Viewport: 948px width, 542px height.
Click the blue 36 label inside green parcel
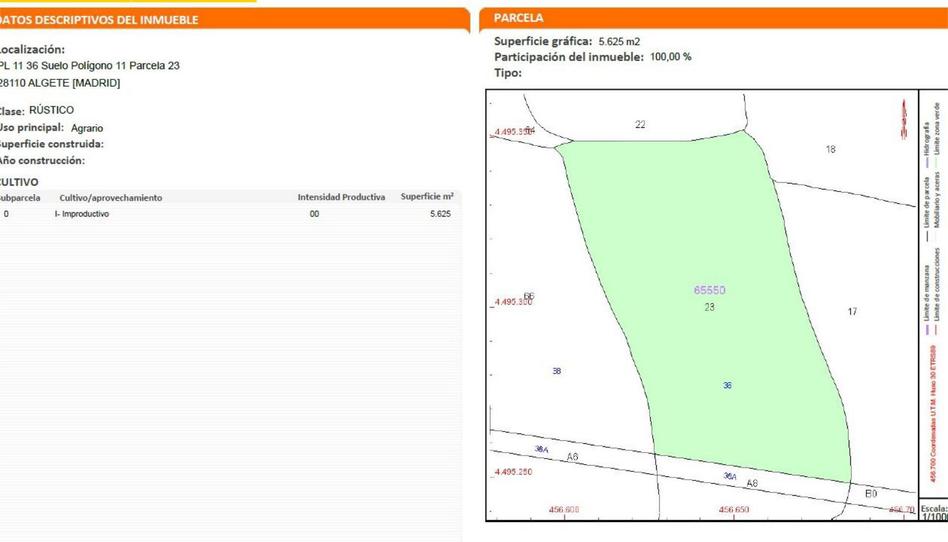tap(727, 385)
